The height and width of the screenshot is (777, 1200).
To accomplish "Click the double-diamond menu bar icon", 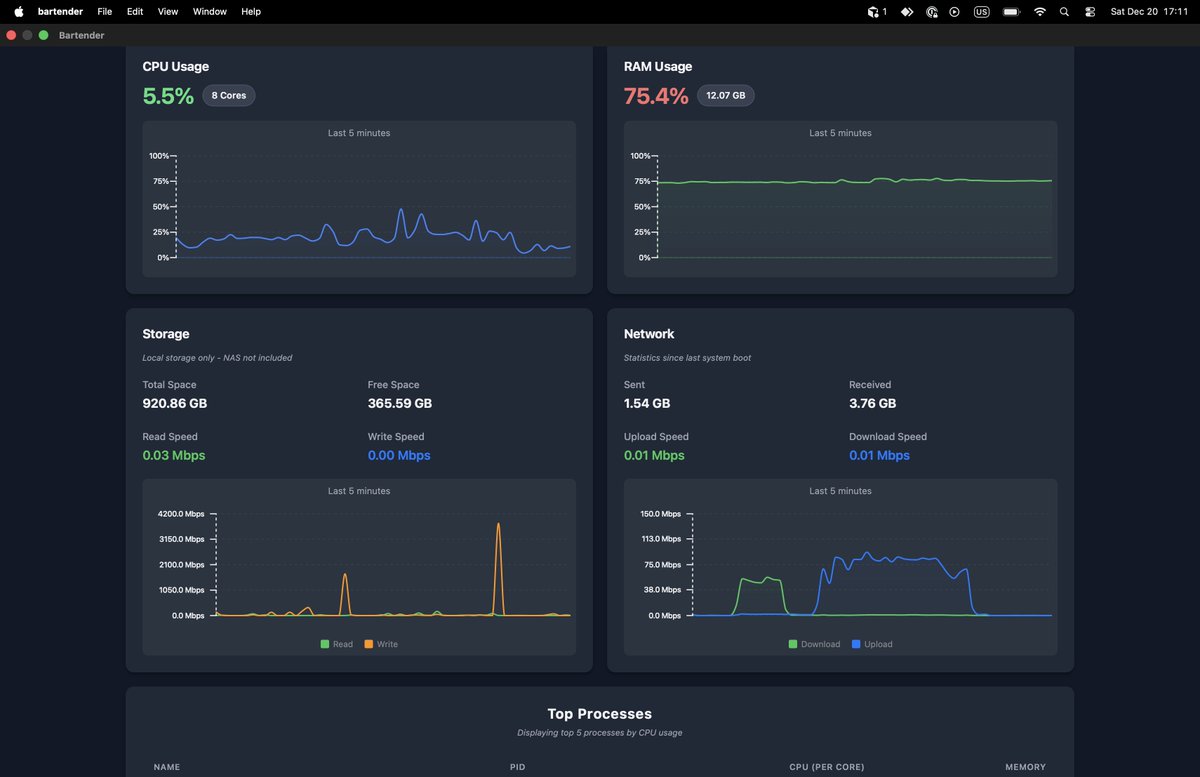I will pos(907,12).
